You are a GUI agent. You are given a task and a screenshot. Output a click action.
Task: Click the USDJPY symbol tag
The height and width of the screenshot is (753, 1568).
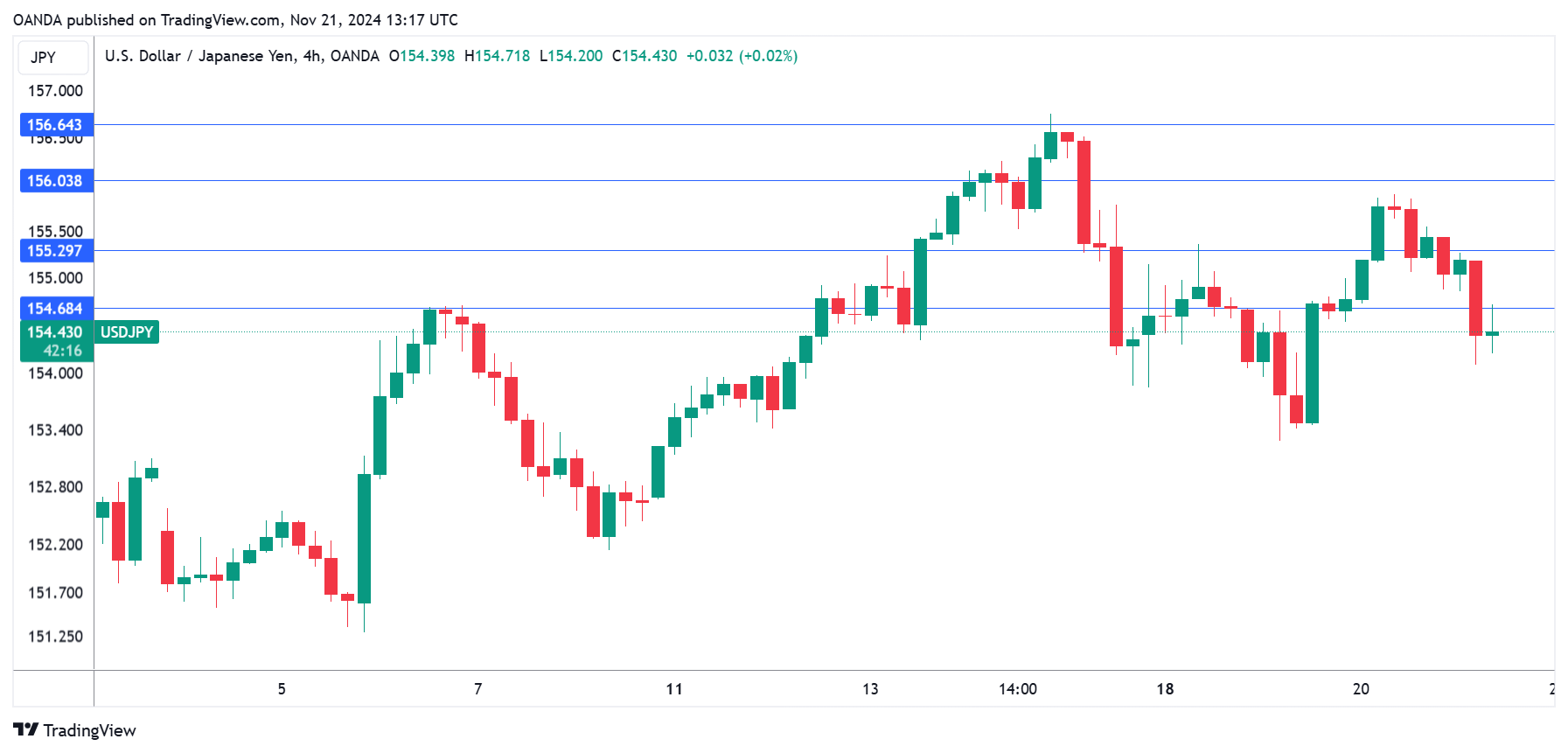(127, 332)
